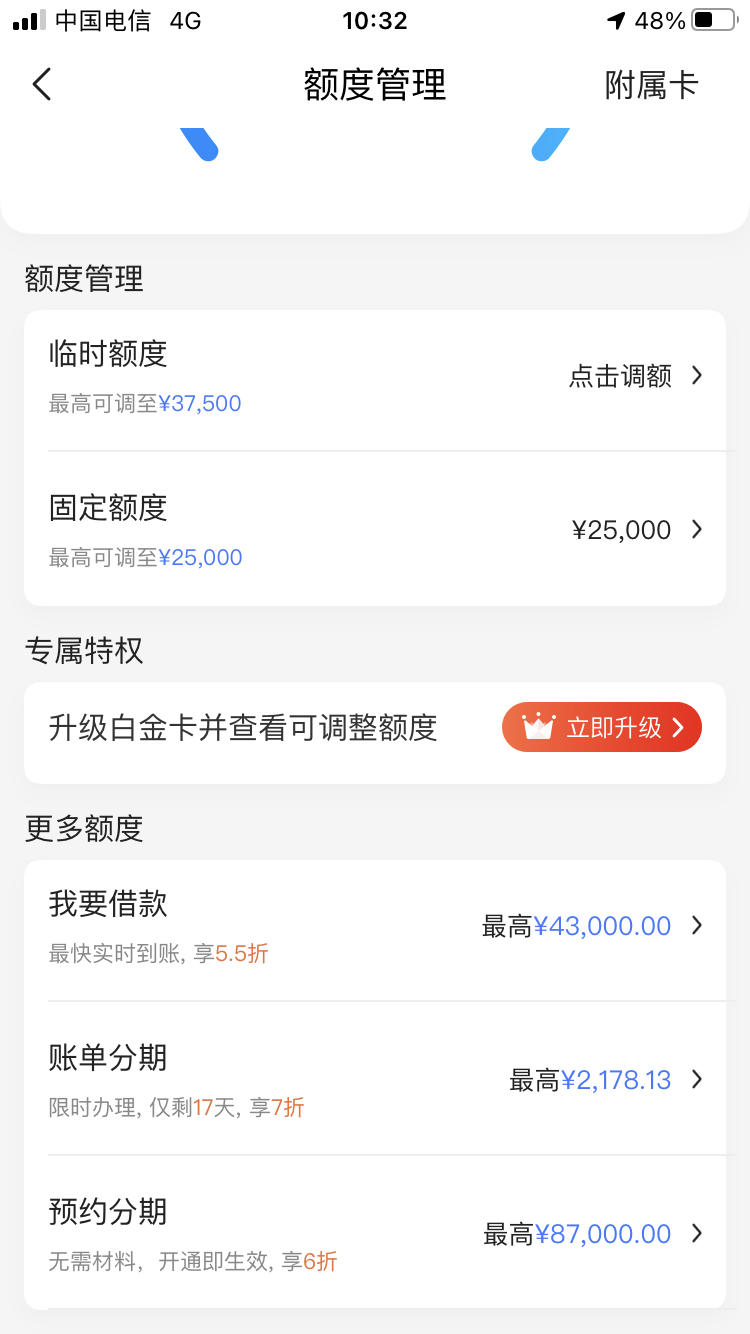Tap the battery icon in status bar
The image size is (750, 1334).
714,20
